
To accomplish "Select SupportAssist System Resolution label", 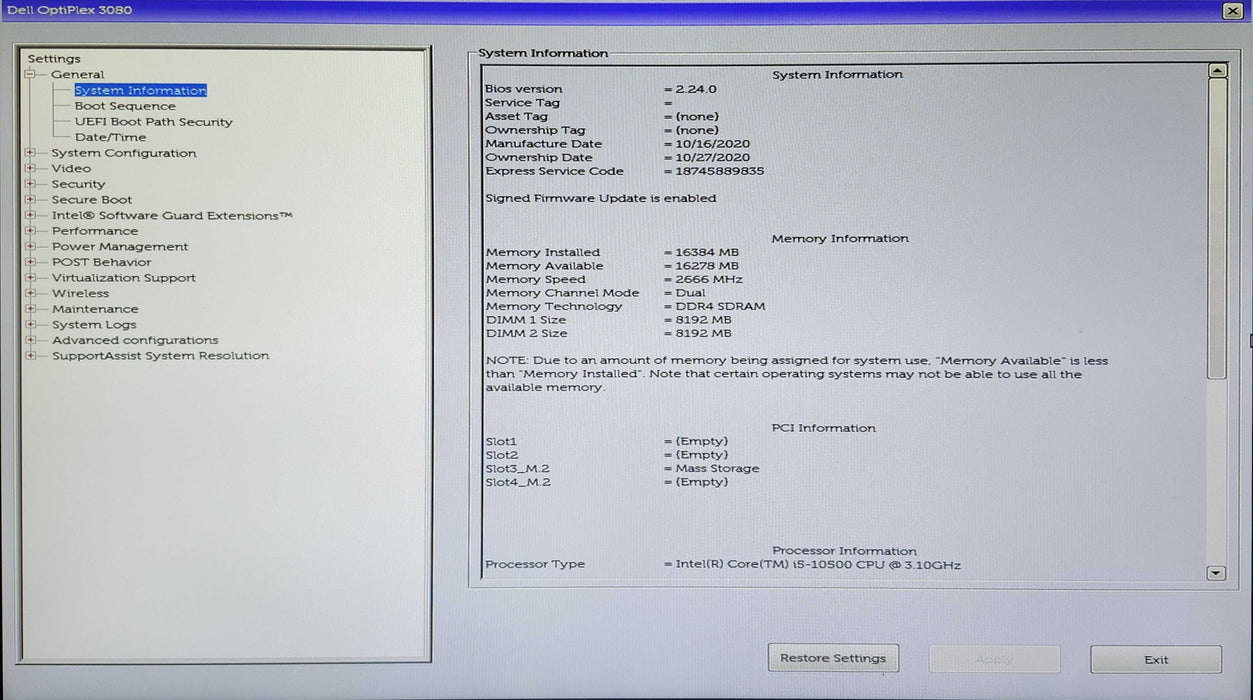I will [160, 356].
